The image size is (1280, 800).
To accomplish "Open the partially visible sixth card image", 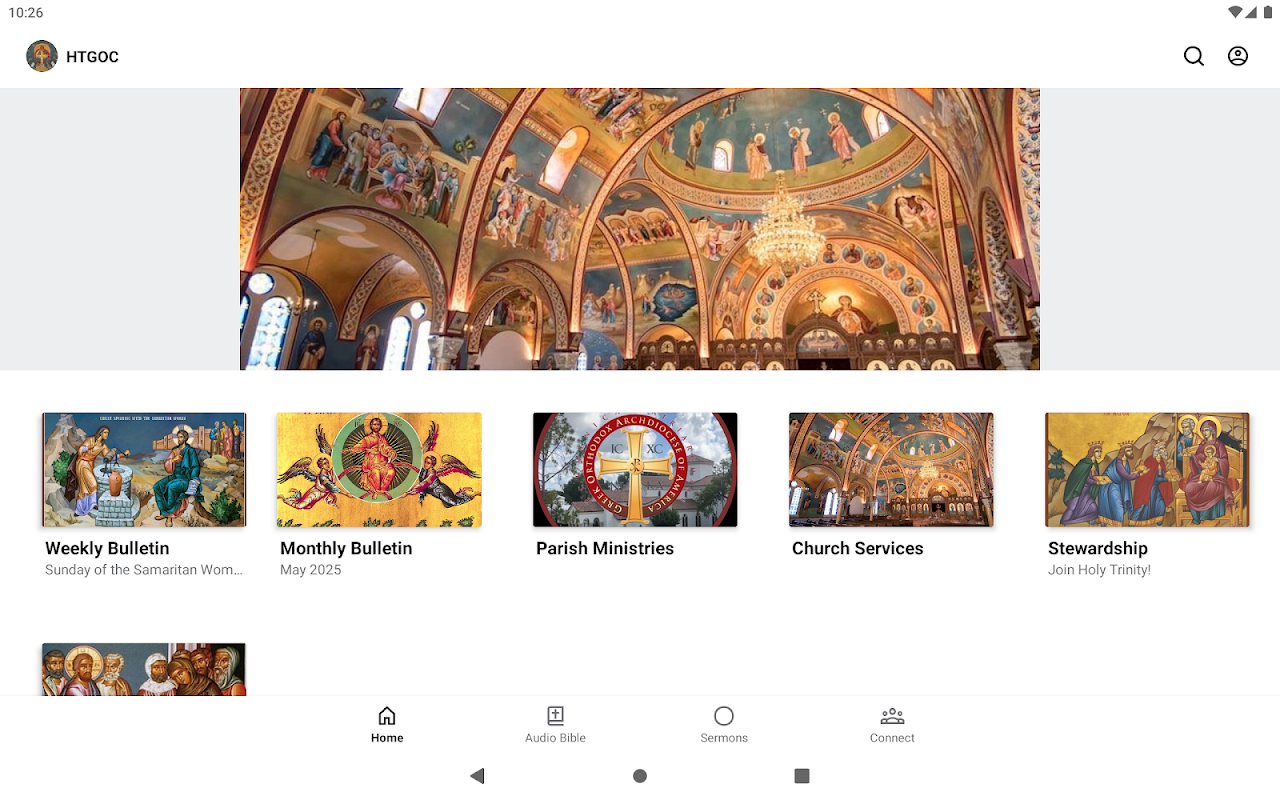I will click(144, 669).
